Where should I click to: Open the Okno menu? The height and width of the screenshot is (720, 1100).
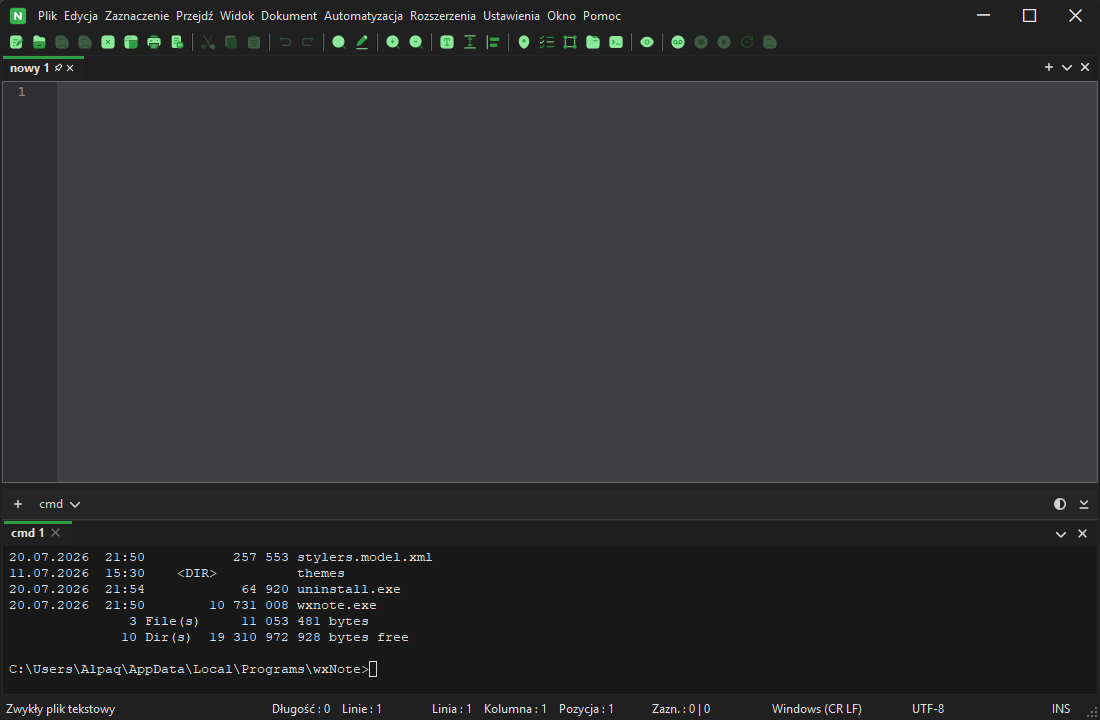pos(561,15)
